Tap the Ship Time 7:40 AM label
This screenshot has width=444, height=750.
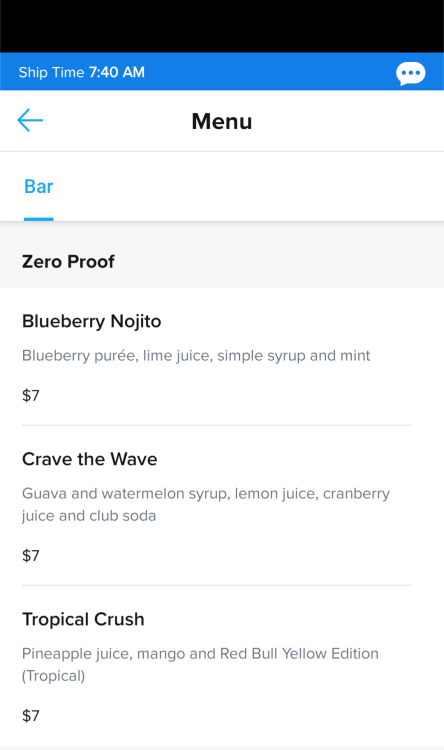point(81,72)
